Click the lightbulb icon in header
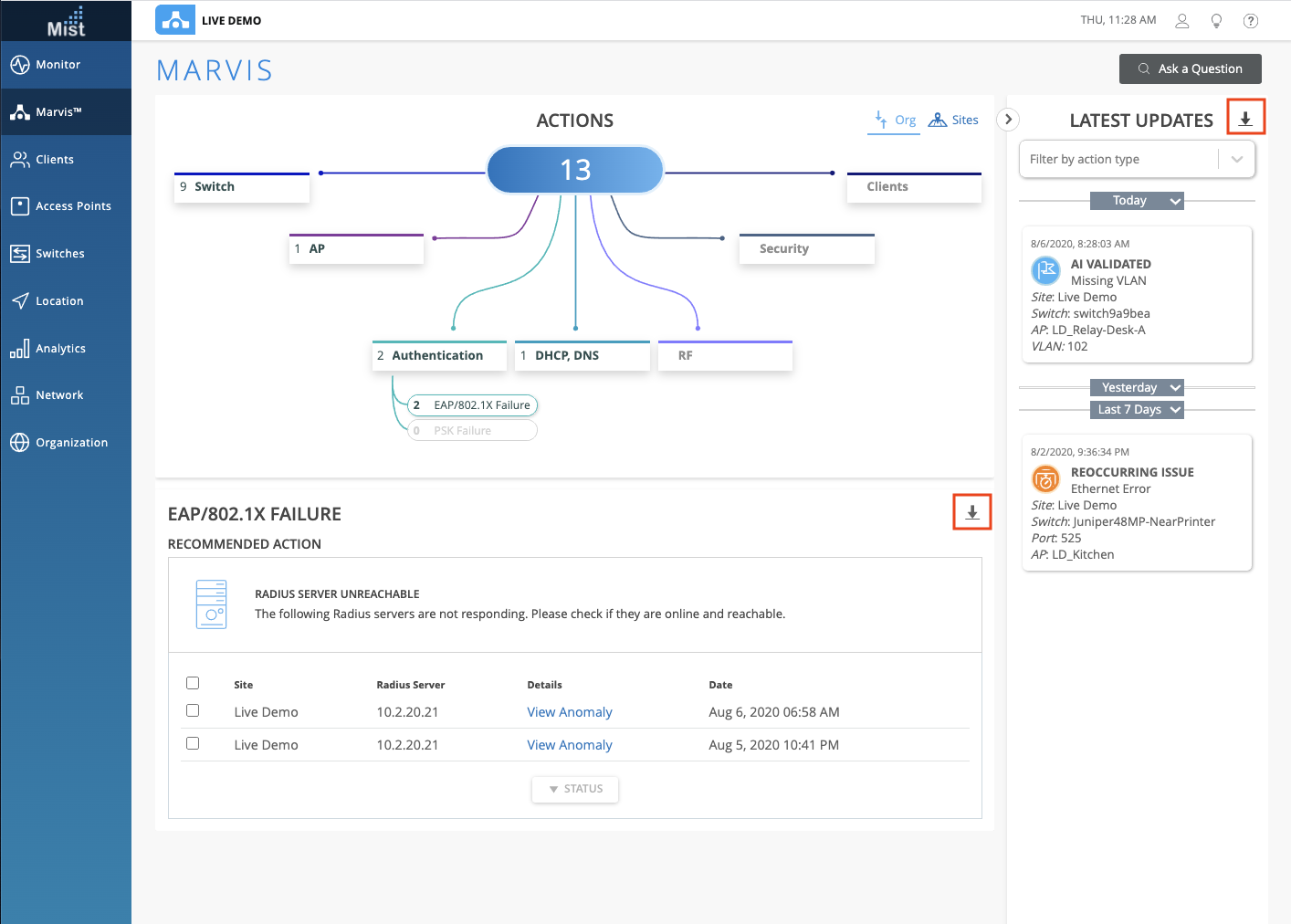This screenshot has height=924, width=1291. (x=1216, y=21)
